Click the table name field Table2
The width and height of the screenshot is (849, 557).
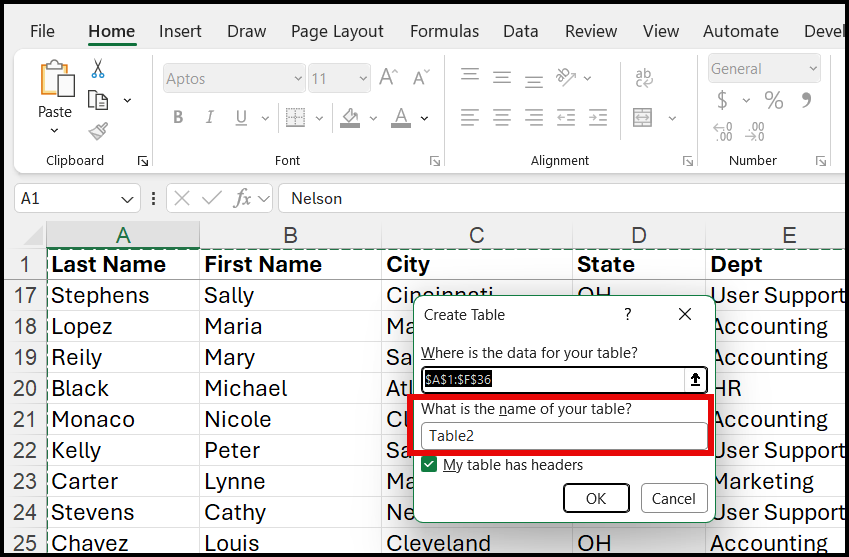[x=564, y=436]
